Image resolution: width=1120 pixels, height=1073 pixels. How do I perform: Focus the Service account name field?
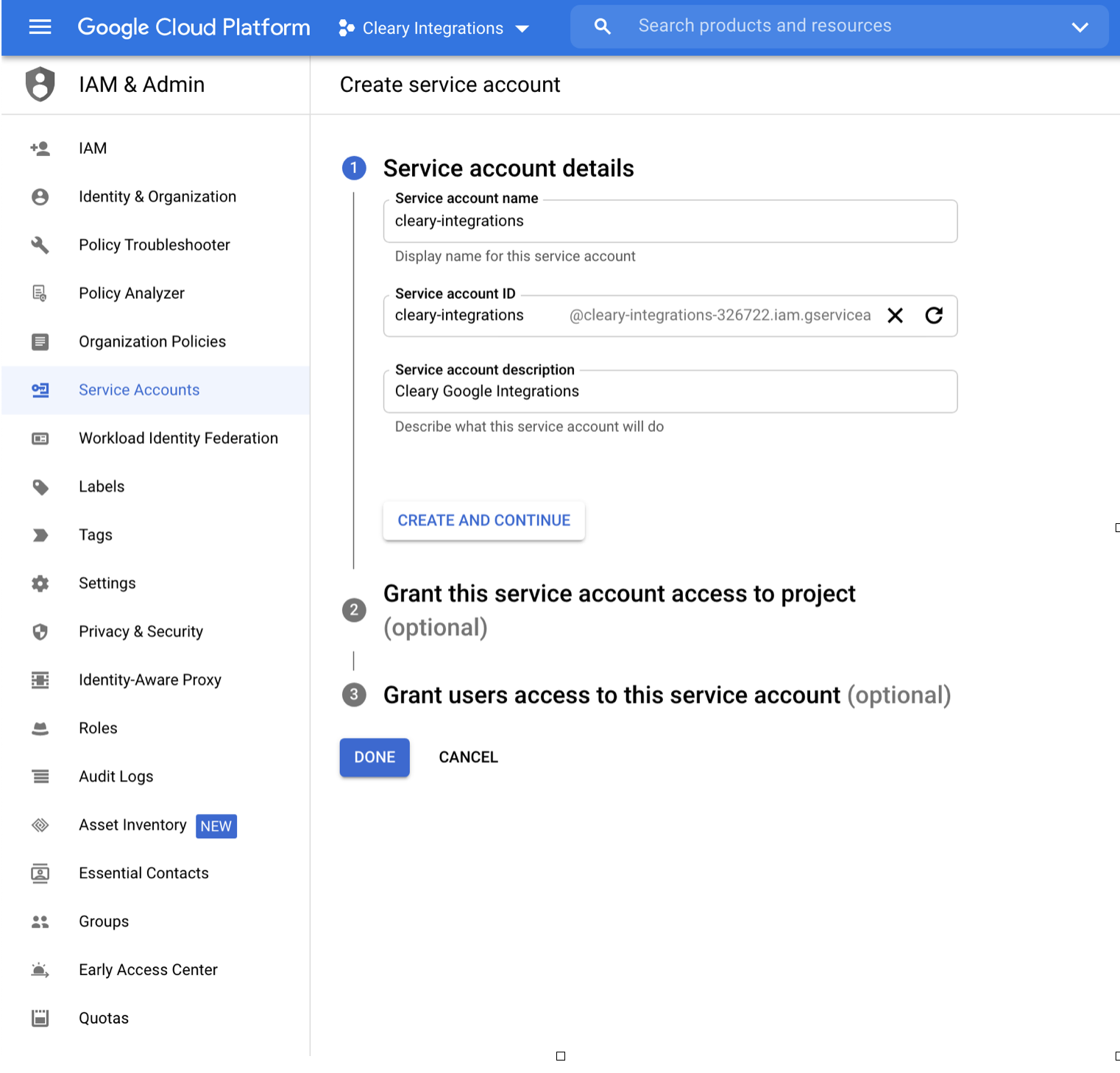pos(670,222)
